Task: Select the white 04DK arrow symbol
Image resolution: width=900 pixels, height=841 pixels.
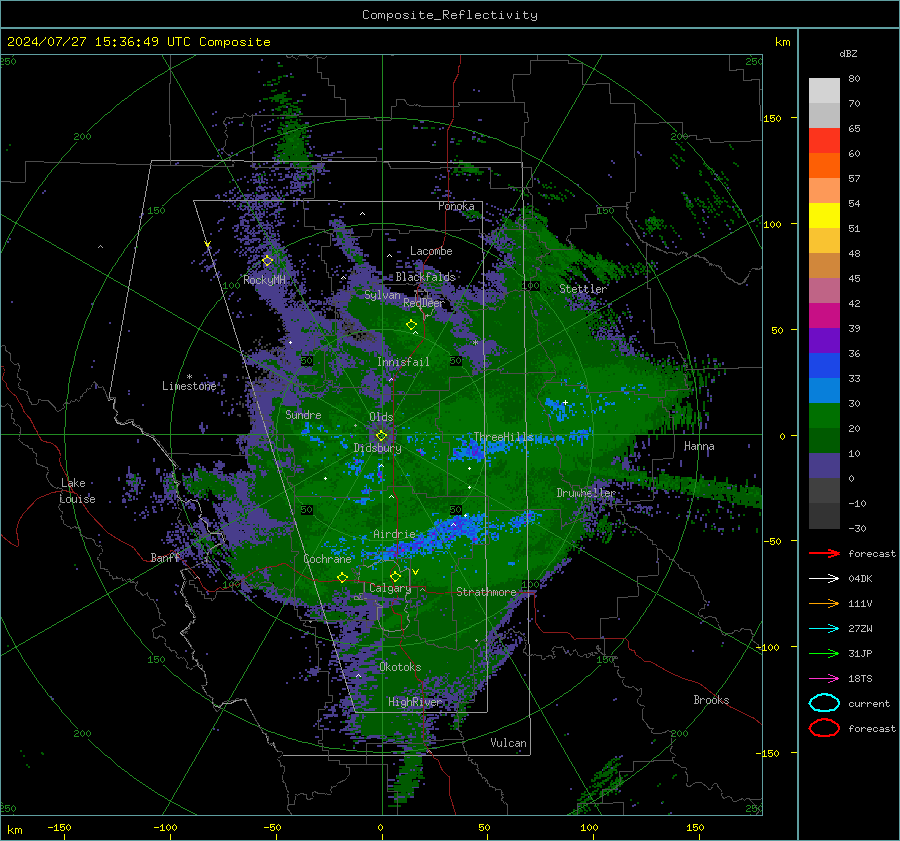Action: [824, 579]
